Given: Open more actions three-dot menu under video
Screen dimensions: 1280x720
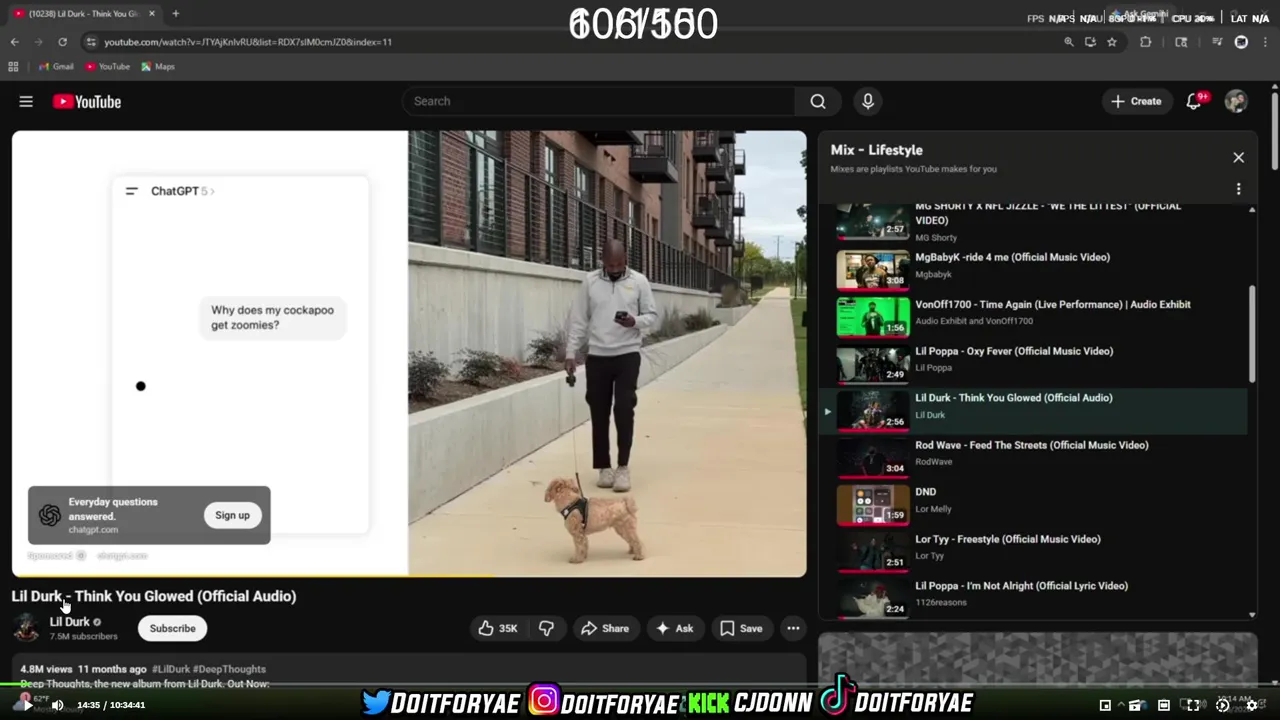Looking at the screenshot, I should pos(793,628).
